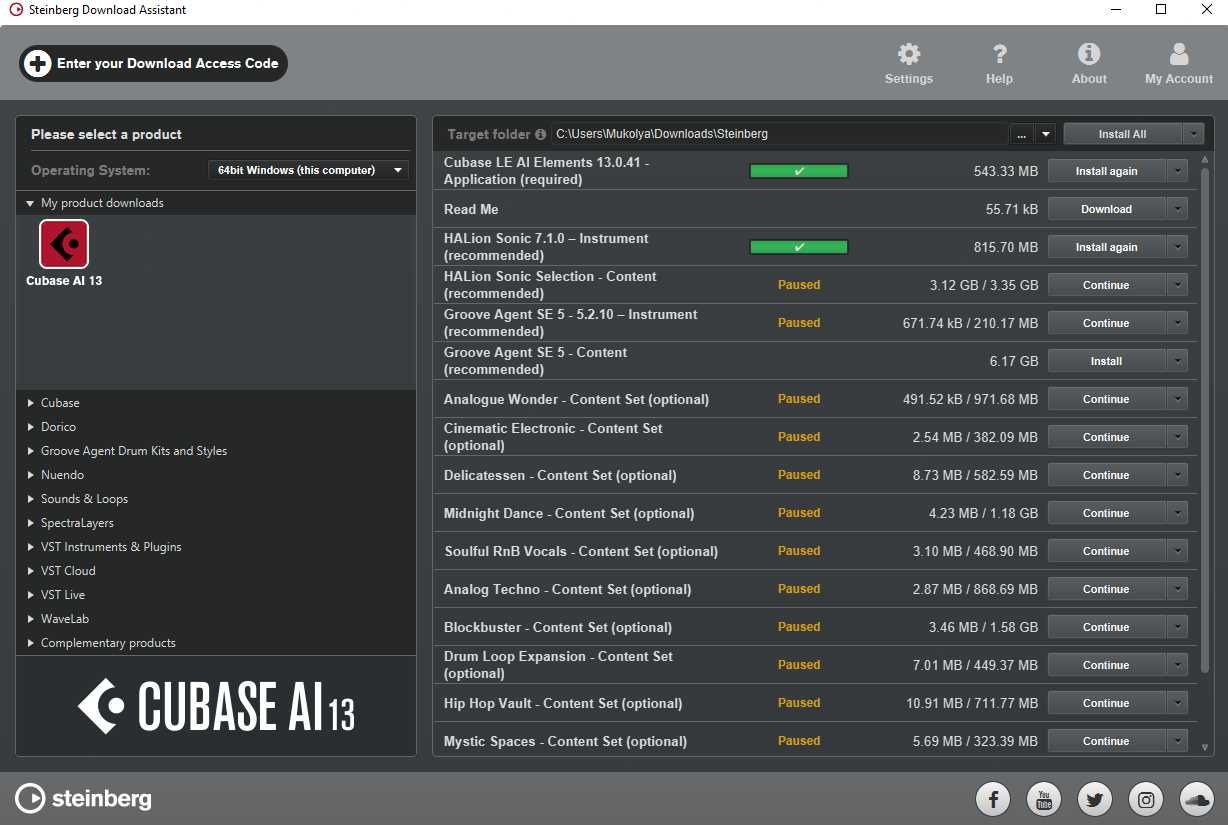
Task: Expand the Sounds & Loops category
Action: click(31, 499)
